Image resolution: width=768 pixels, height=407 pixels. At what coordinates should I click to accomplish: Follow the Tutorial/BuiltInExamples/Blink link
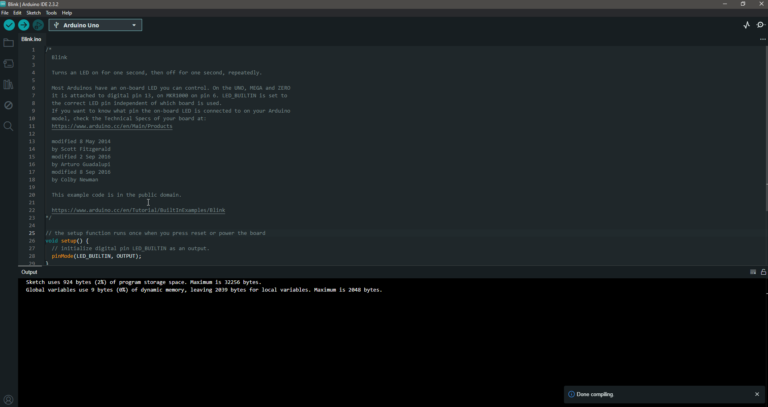(138, 210)
